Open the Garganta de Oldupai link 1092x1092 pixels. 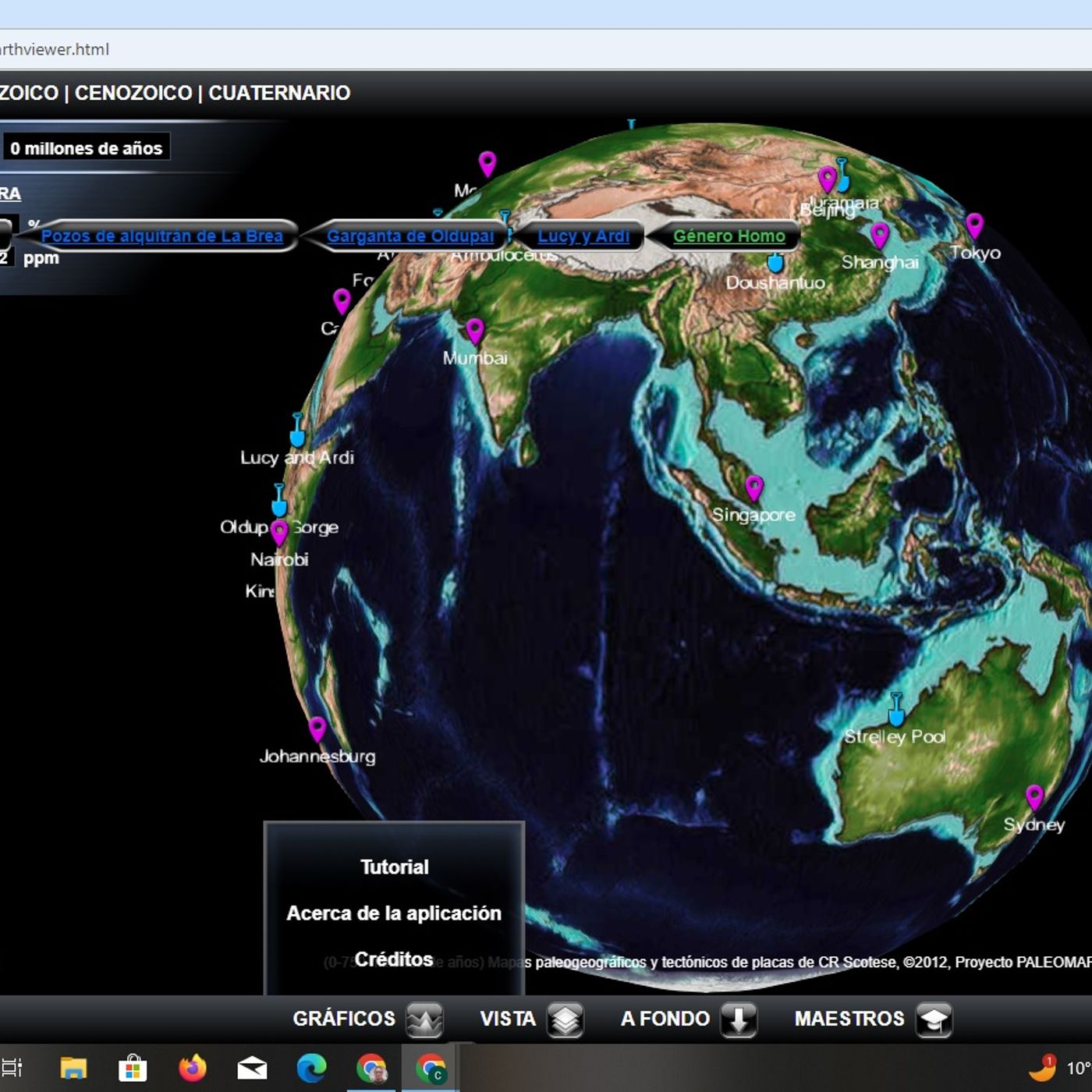click(410, 236)
